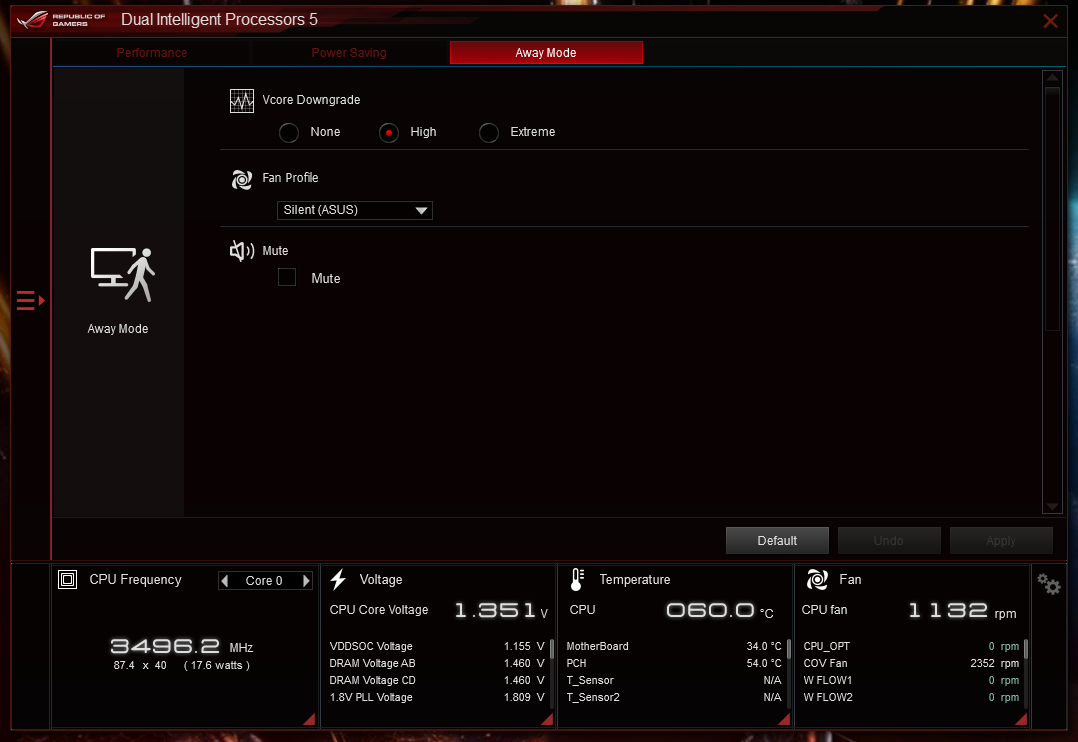Click the W FLOW2 fan row

(911, 697)
